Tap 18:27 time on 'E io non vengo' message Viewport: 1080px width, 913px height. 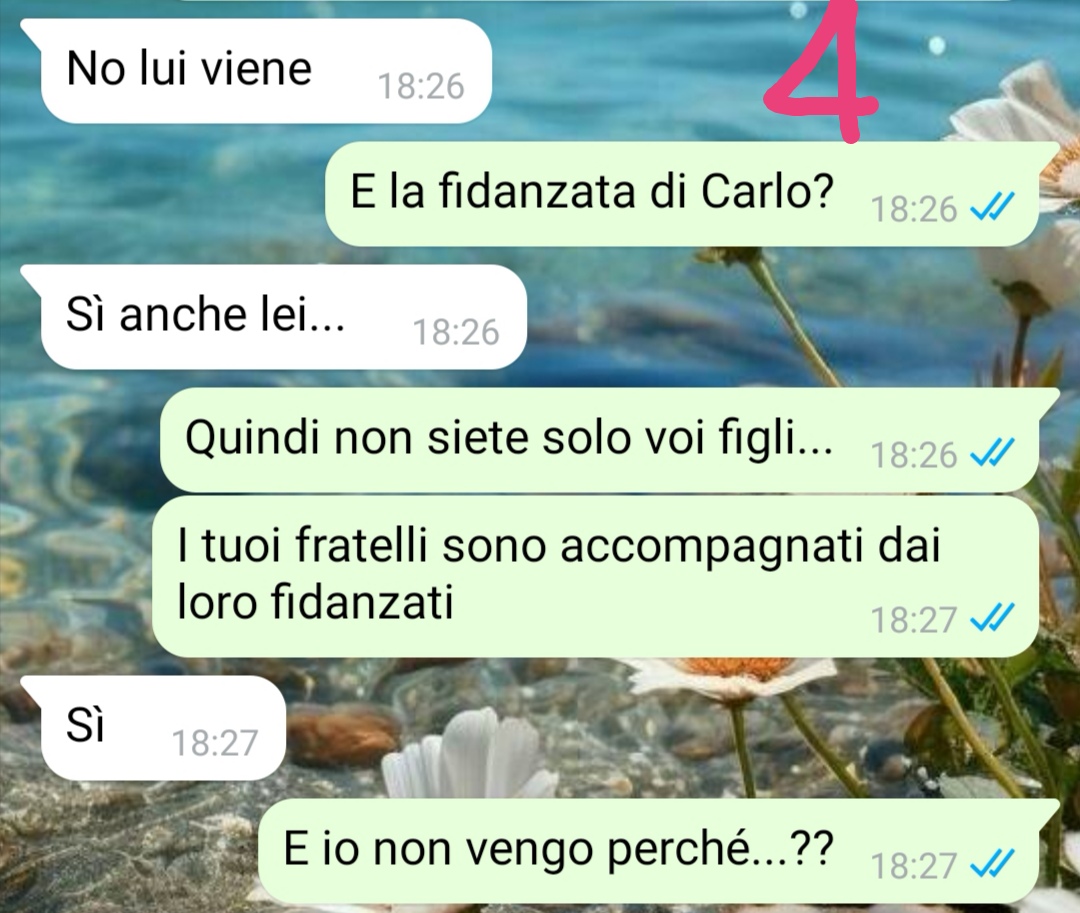[x=914, y=866]
